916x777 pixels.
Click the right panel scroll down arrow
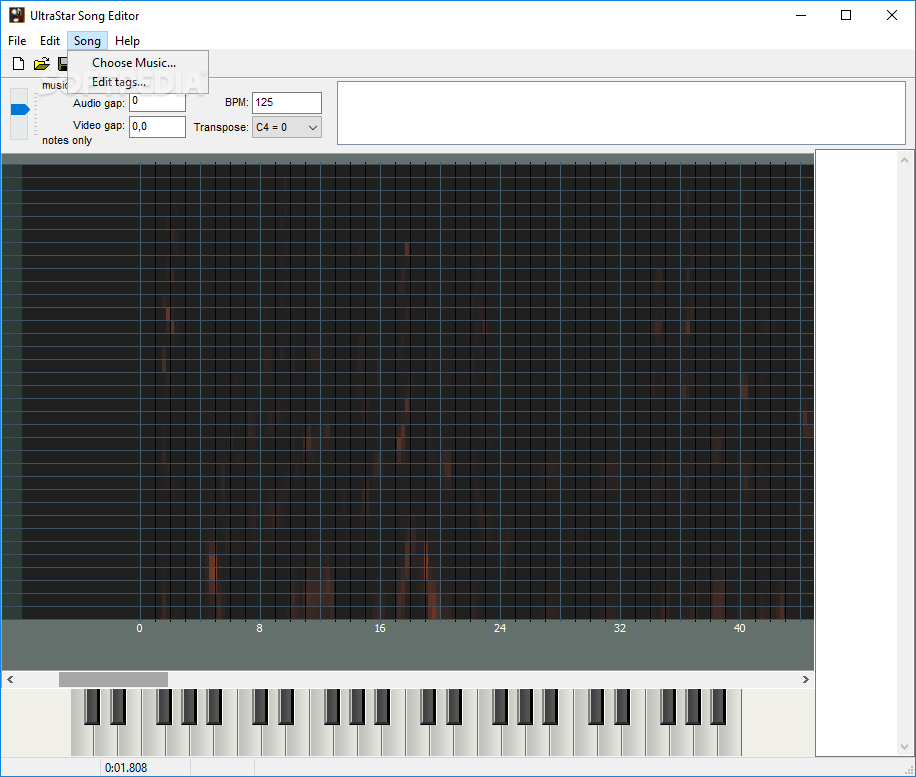904,747
